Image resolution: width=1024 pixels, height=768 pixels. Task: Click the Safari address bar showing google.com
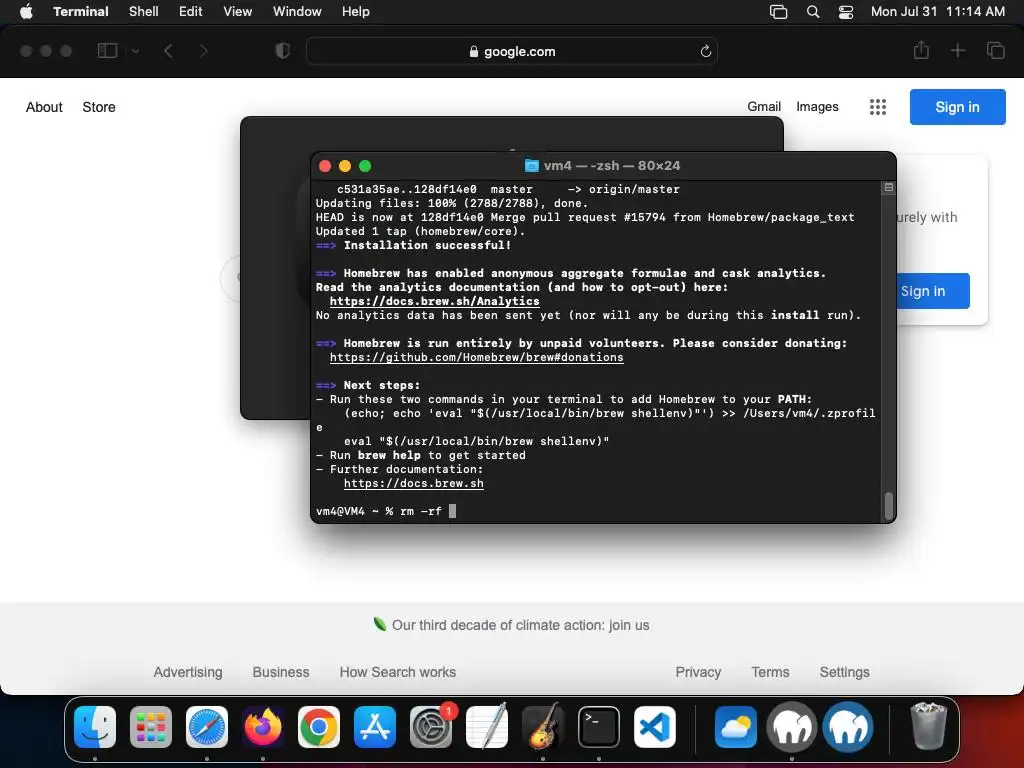click(x=512, y=51)
